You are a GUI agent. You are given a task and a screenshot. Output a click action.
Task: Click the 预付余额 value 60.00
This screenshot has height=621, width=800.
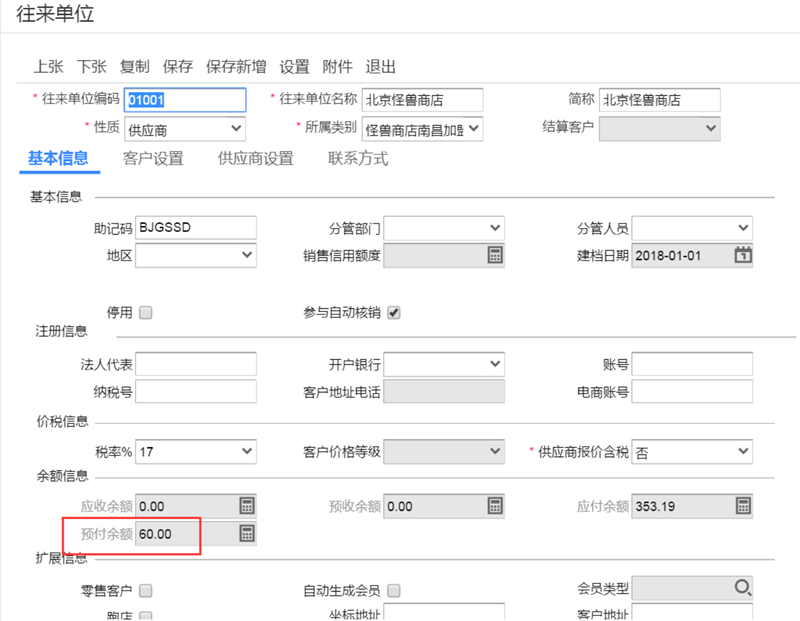point(155,534)
